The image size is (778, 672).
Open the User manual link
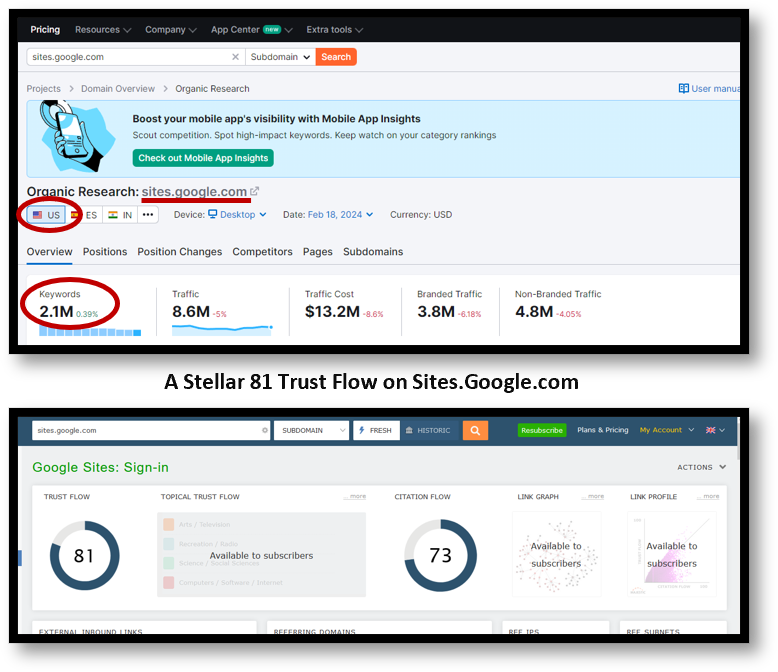[x=709, y=89]
